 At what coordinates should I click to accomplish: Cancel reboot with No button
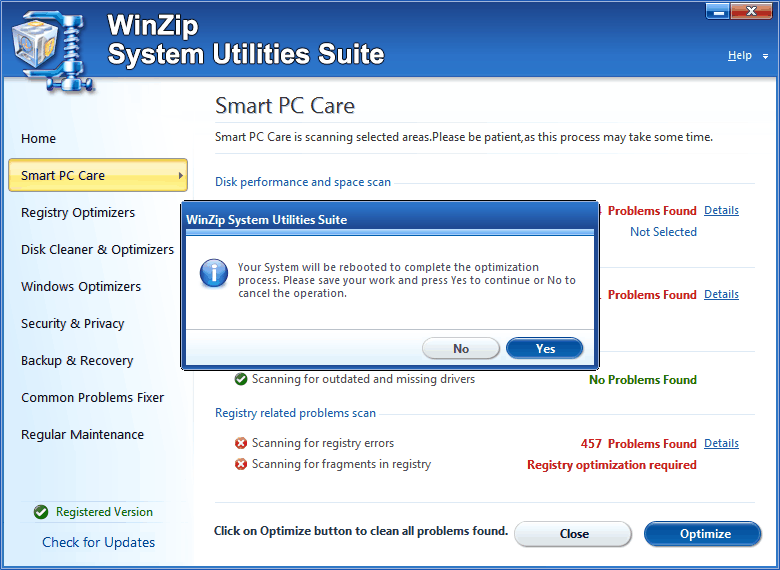pyautogui.click(x=461, y=349)
